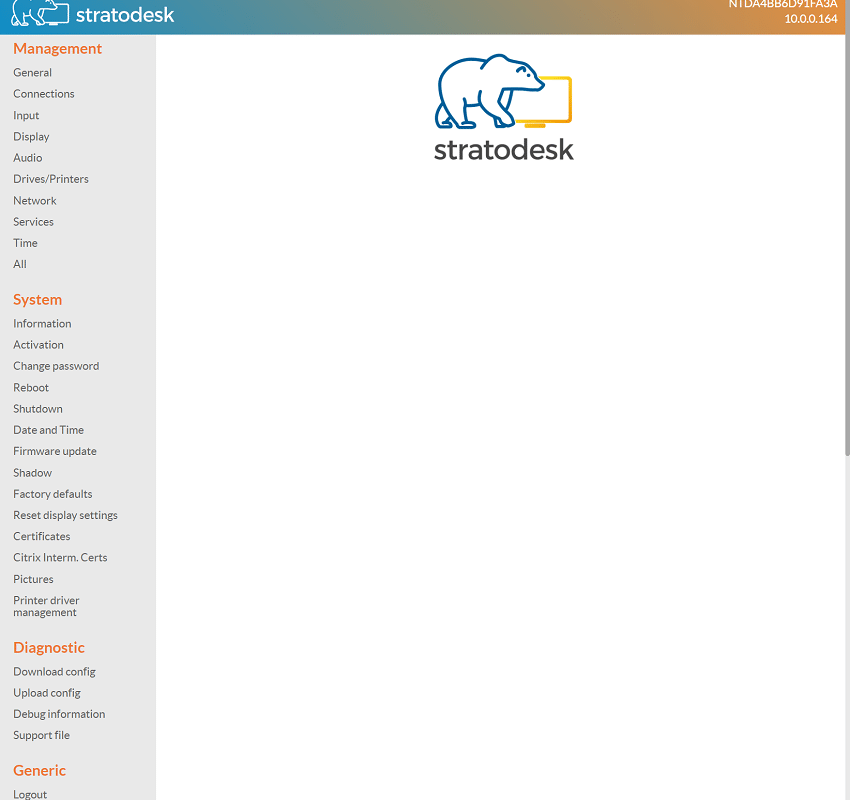Select Factory defaults
The width and height of the screenshot is (850, 800).
click(53, 494)
